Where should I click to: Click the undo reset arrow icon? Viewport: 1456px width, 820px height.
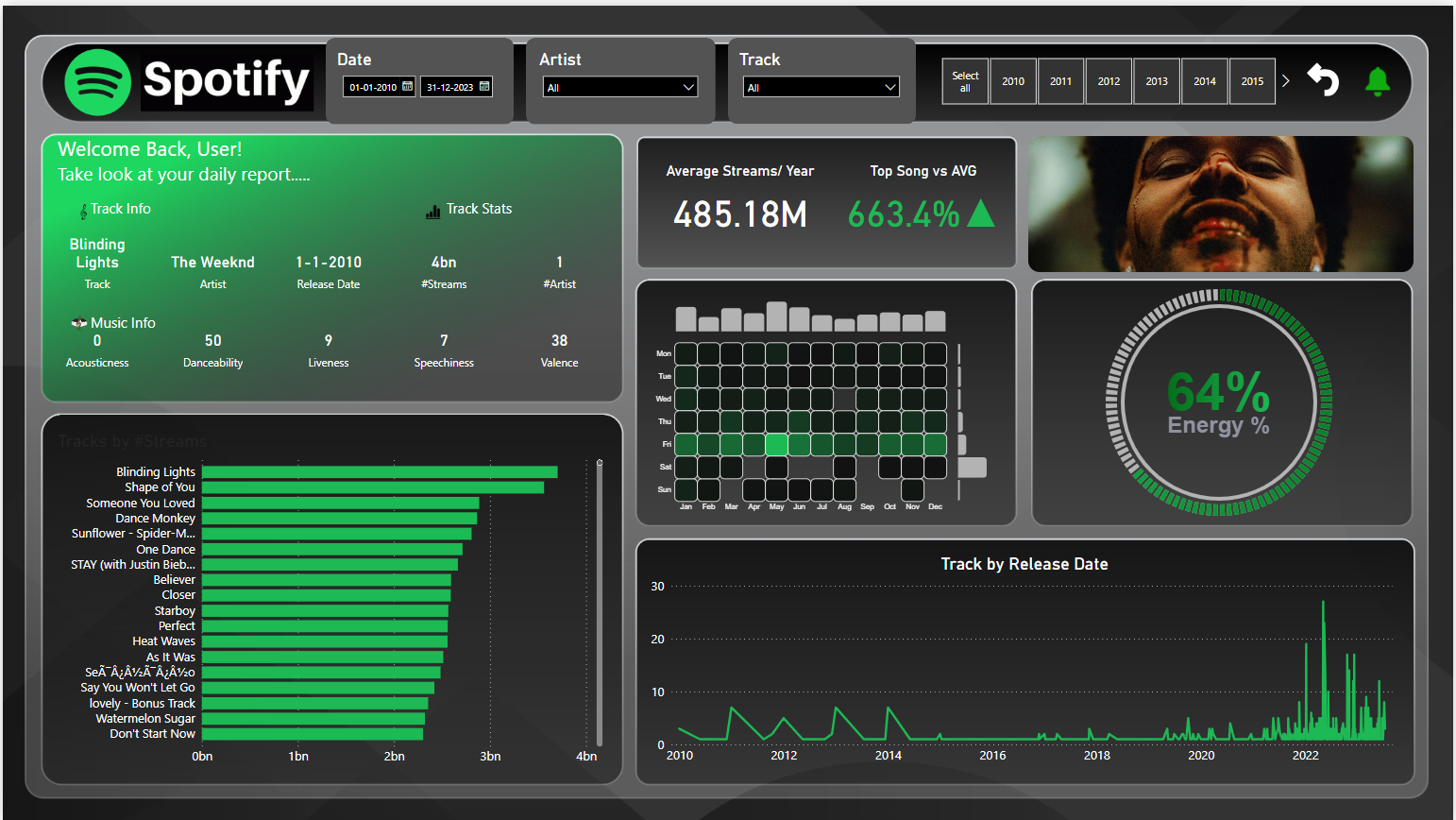tap(1323, 80)
